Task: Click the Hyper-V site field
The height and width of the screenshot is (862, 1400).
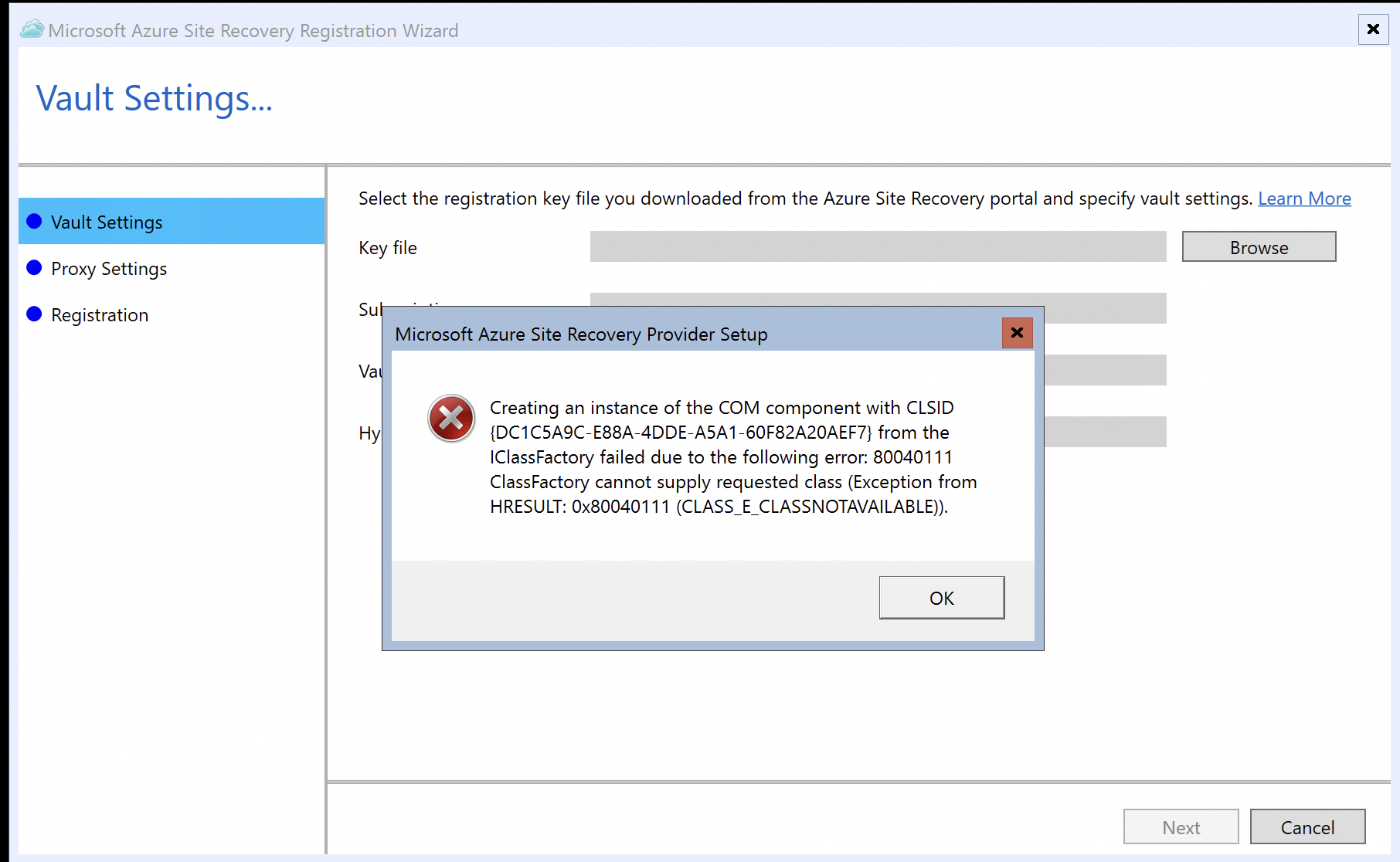Action: pyautogui.click(x=1105, y=432)
